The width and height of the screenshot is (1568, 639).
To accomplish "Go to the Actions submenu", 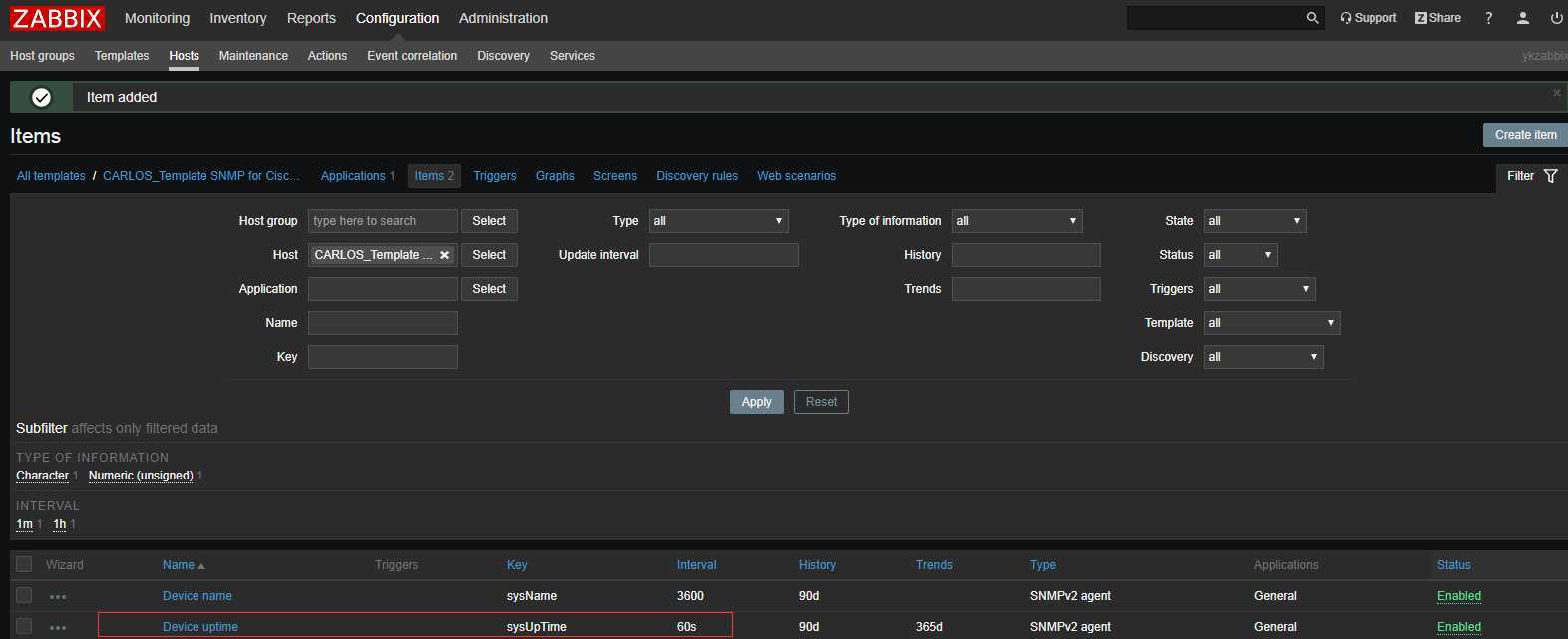I will pos(327,56).
